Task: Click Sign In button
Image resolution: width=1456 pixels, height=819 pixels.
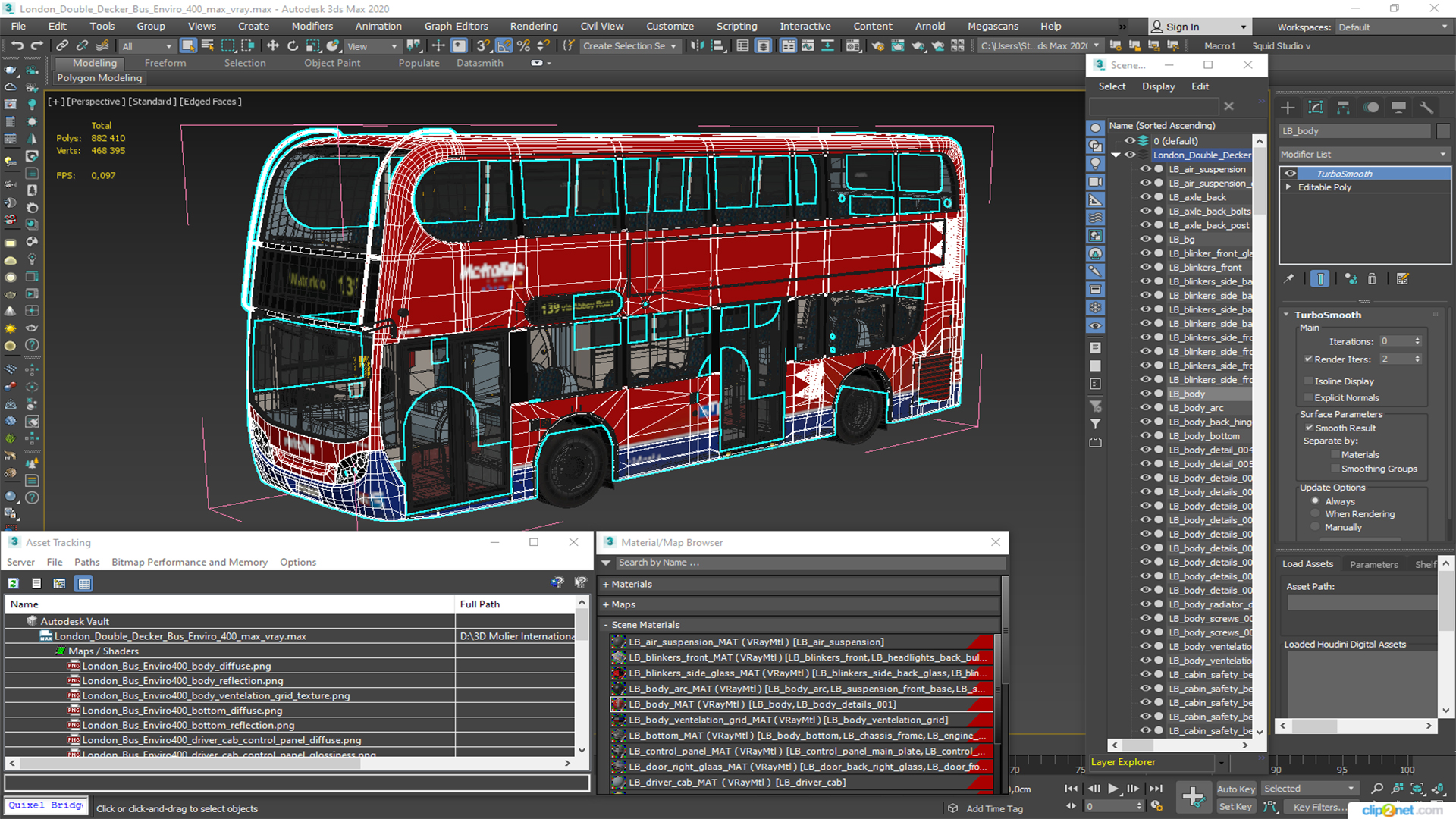Action: tap(1200, 27)
